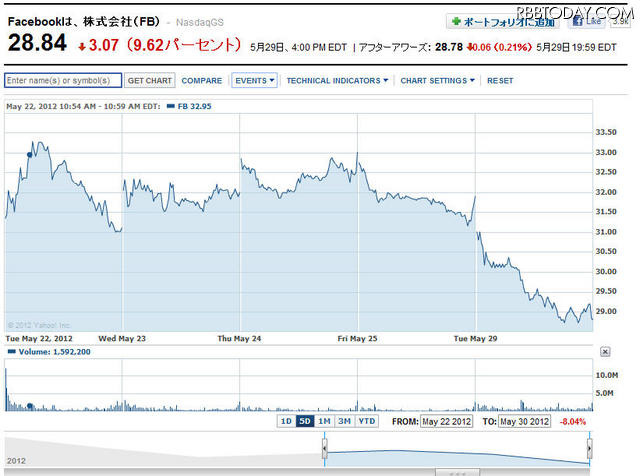
Task: Click the data point marker on the price chart
Action: click(x=29, y=154)
